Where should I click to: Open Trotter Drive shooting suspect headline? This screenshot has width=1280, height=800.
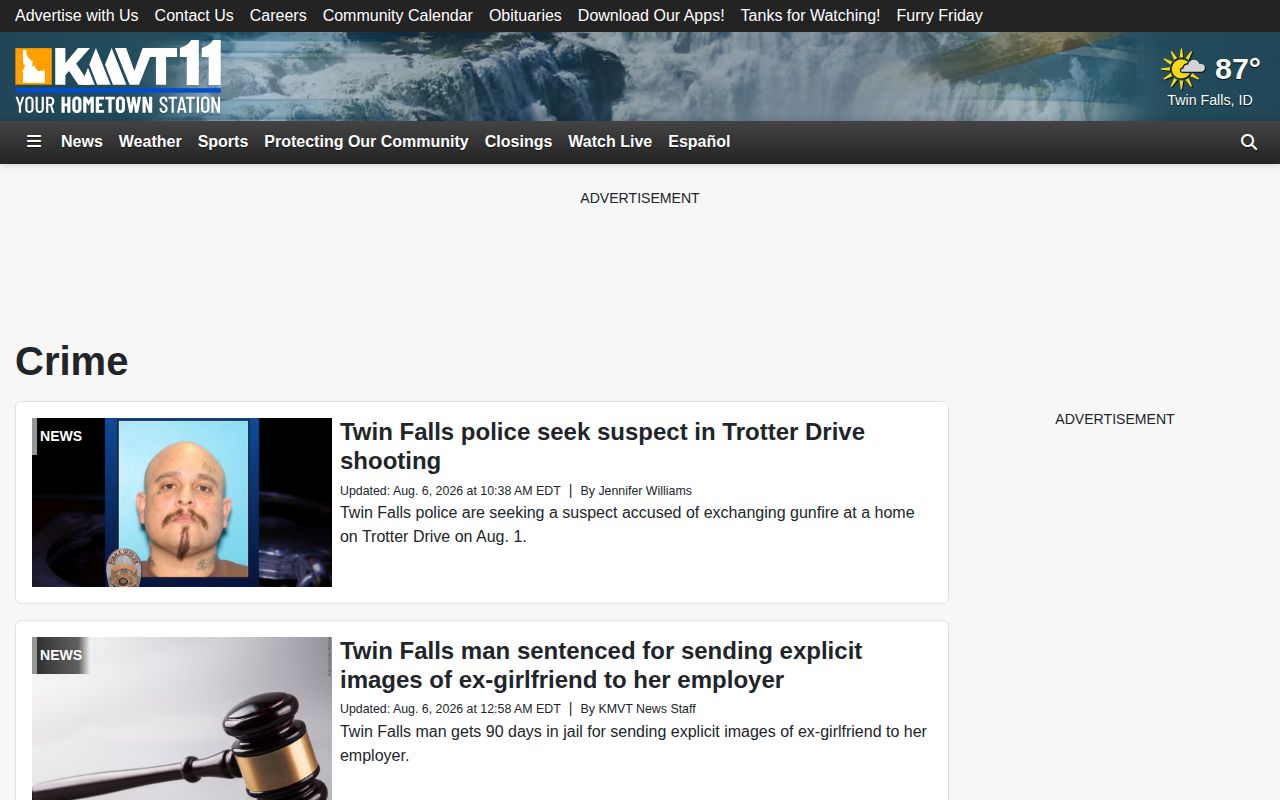602,446
